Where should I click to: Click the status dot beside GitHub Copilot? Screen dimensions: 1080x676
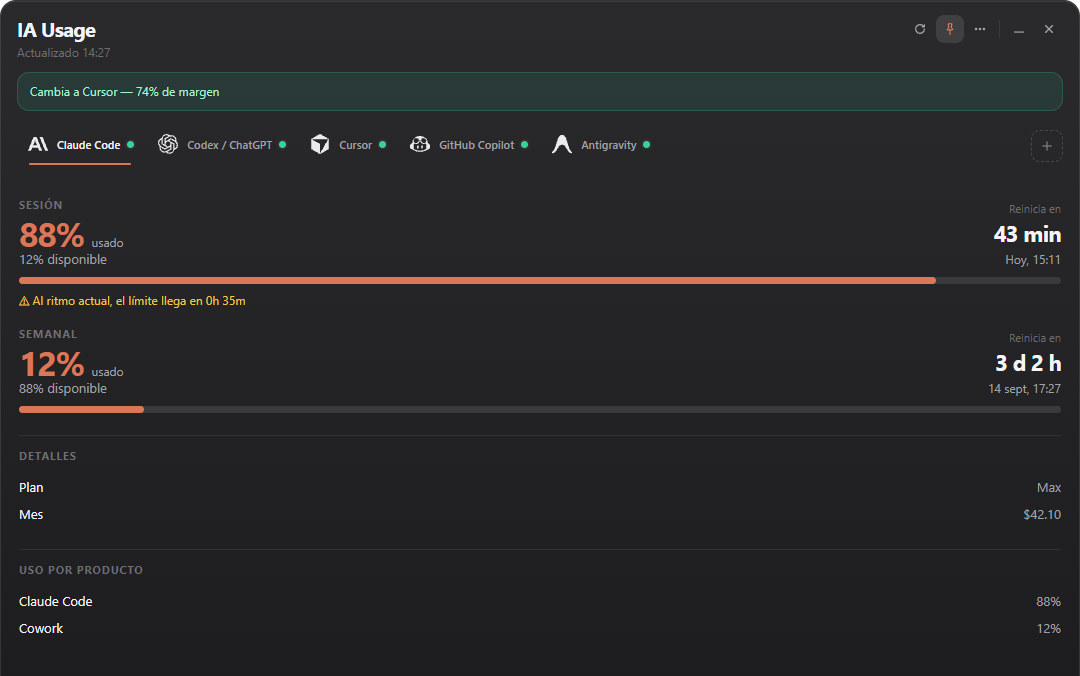click(x=524, y=145)
